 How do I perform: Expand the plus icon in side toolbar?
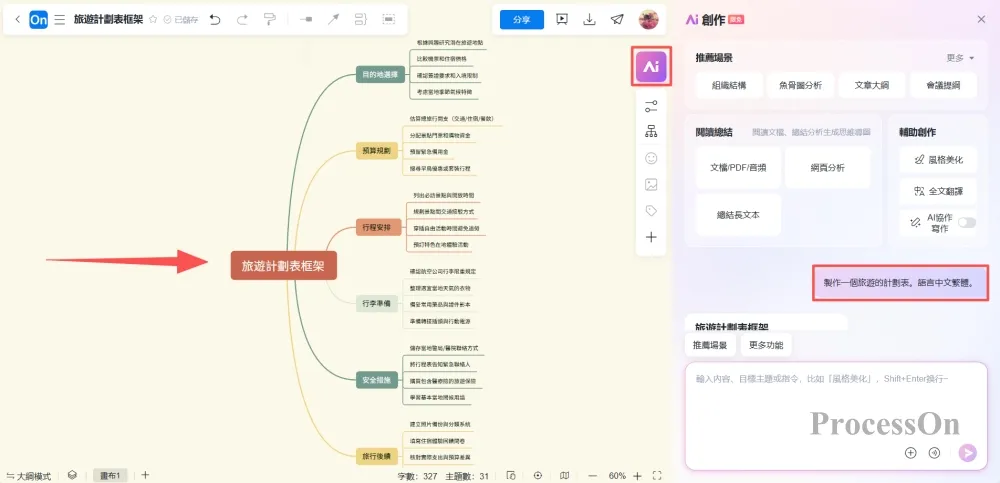click(x=651, y=237)
